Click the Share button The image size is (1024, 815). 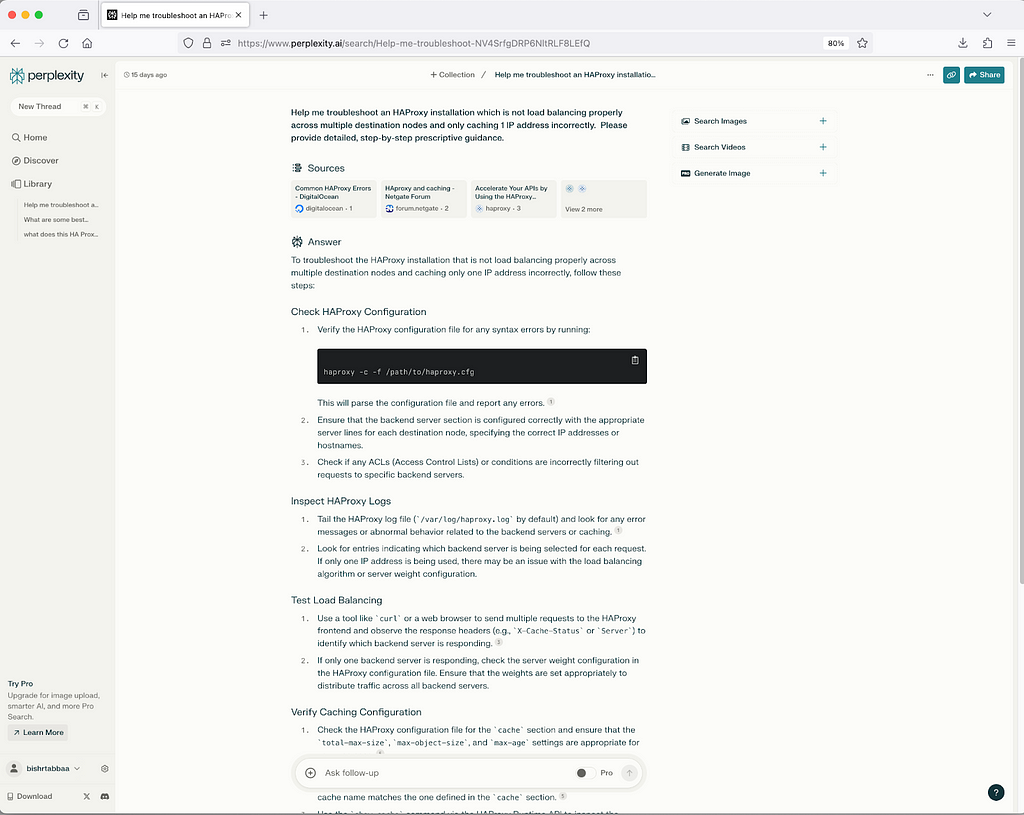[x=984, y=75]
